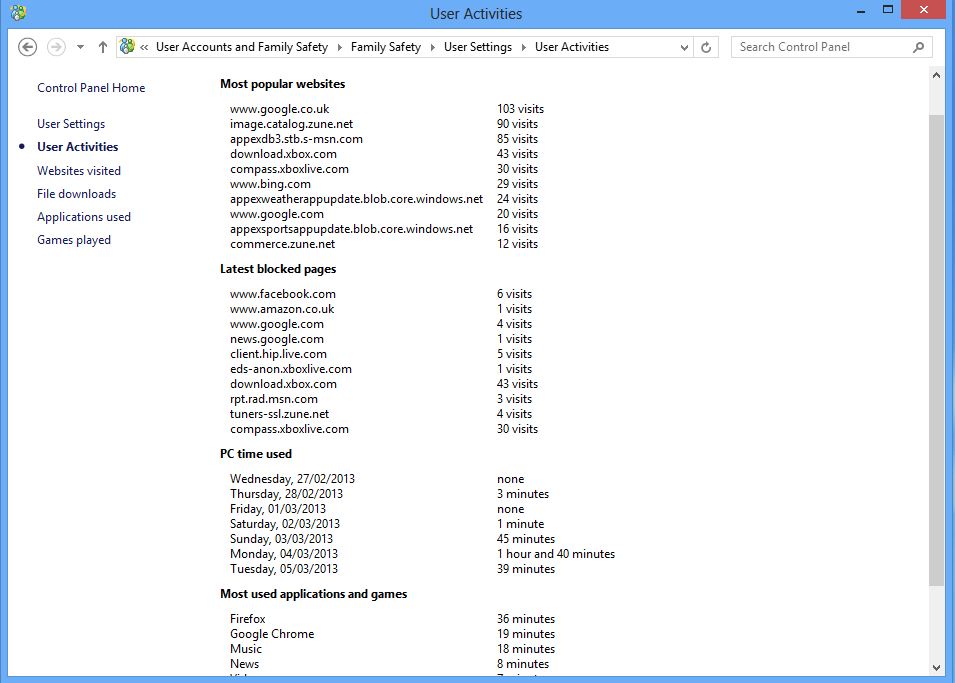Screen dimensions: 955x683
Task: Select the 'Family Safety' breadcrumb
Action: 386,47
